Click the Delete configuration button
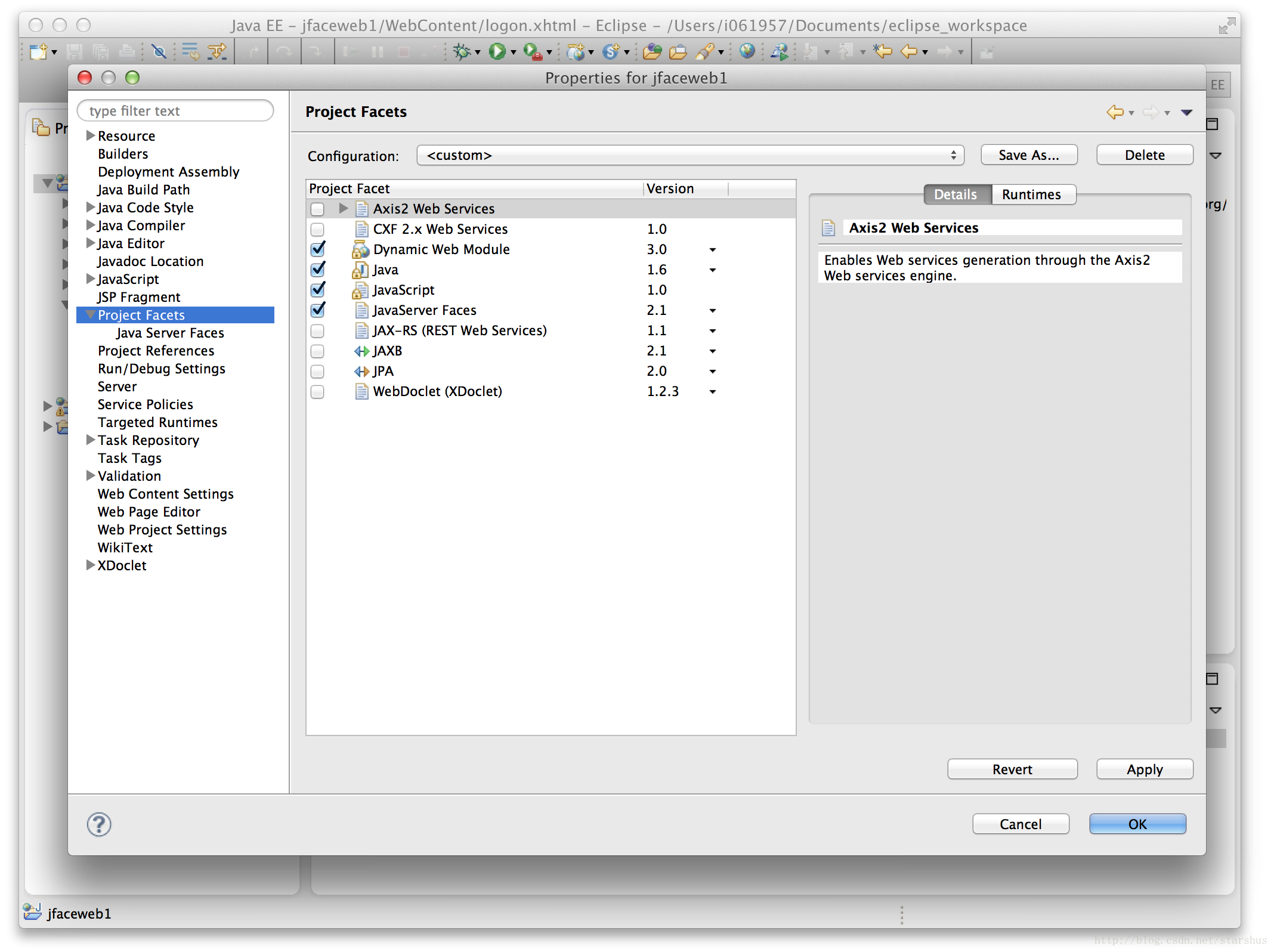 (x=1145, y=155)
